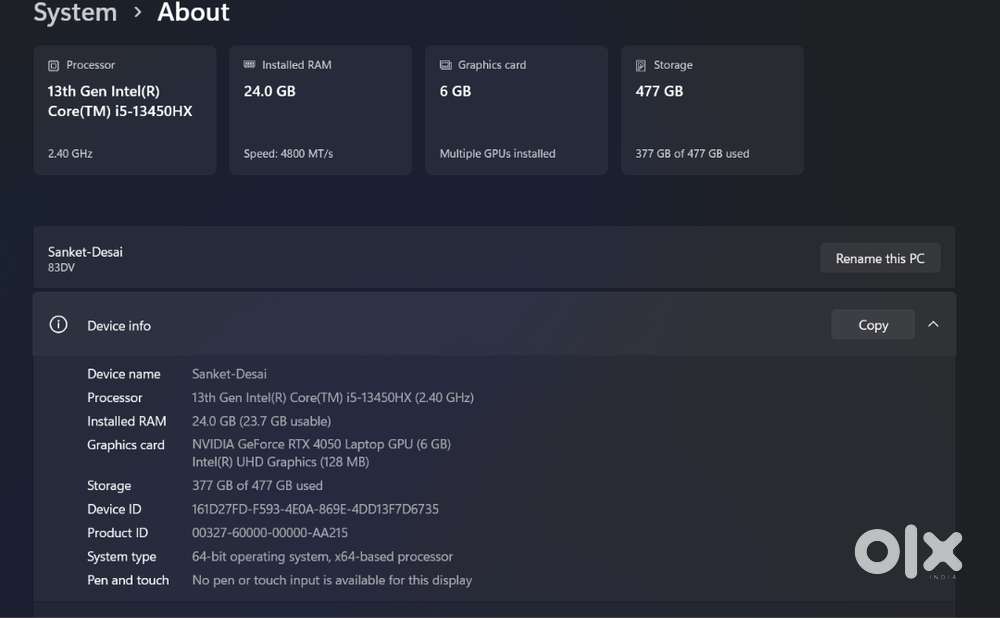The height and width of the screenshot is (619, 1000).
Task: Click the Processor chip icon
Action: 54,65
